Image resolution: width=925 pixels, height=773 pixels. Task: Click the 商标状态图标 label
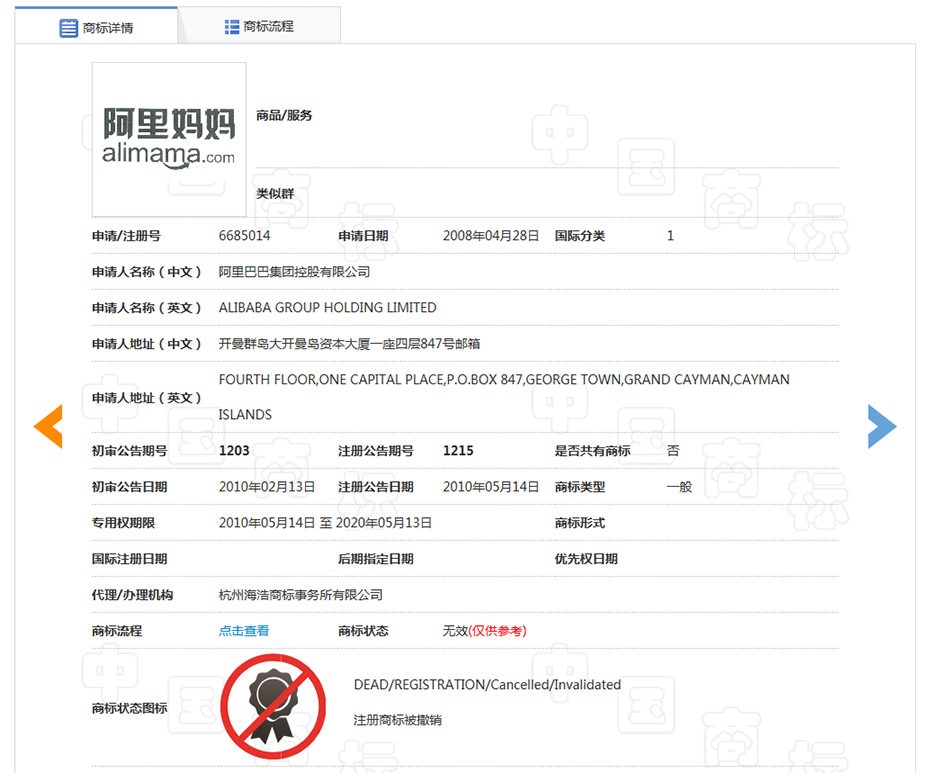click(129, 708)
